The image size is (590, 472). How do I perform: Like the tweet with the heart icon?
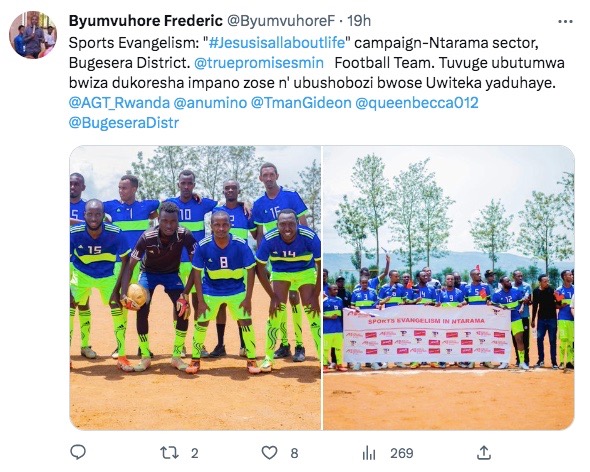[269, 452]
